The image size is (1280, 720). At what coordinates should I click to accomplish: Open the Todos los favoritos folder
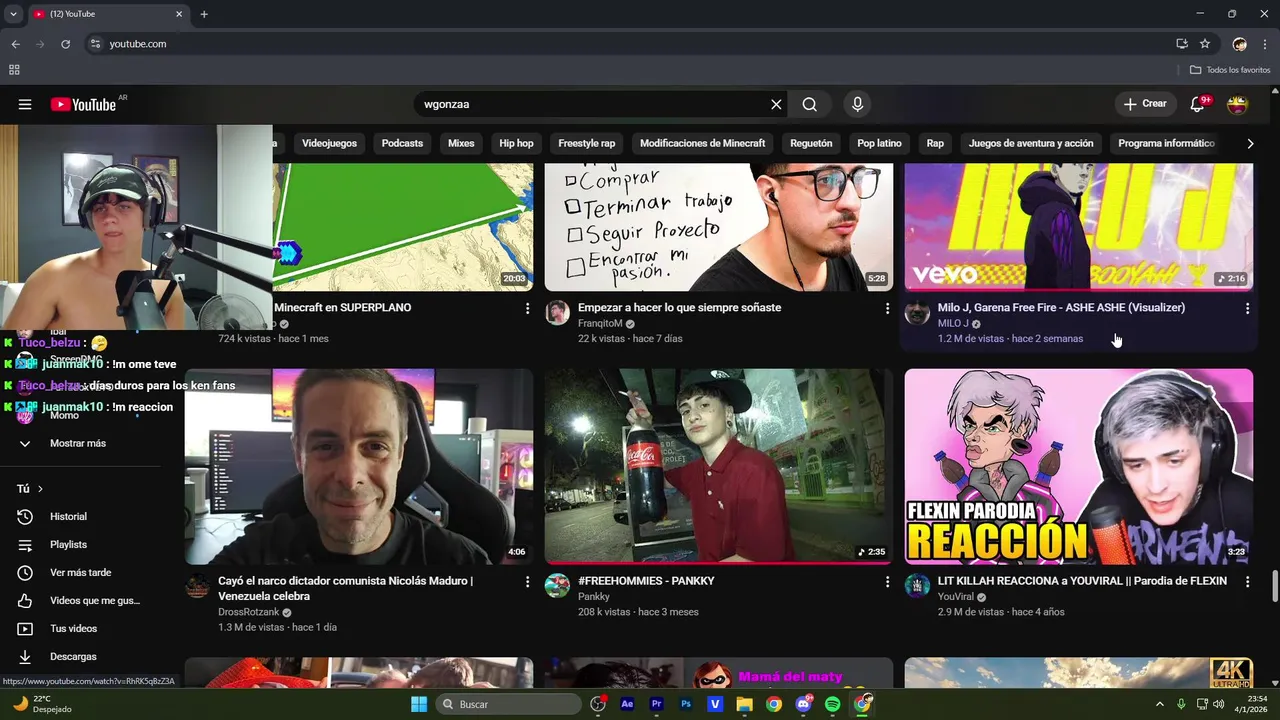(x=1230, y=70)
